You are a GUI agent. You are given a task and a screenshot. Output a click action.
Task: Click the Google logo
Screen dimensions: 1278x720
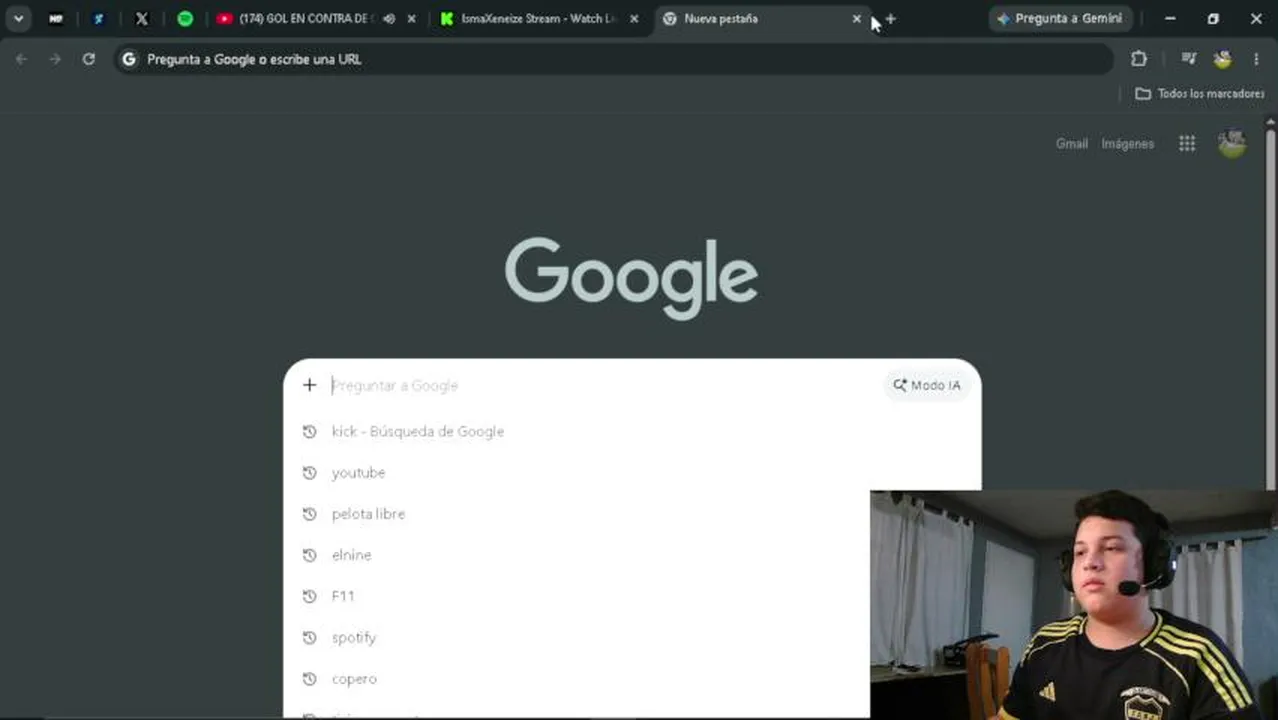(631, 277)
